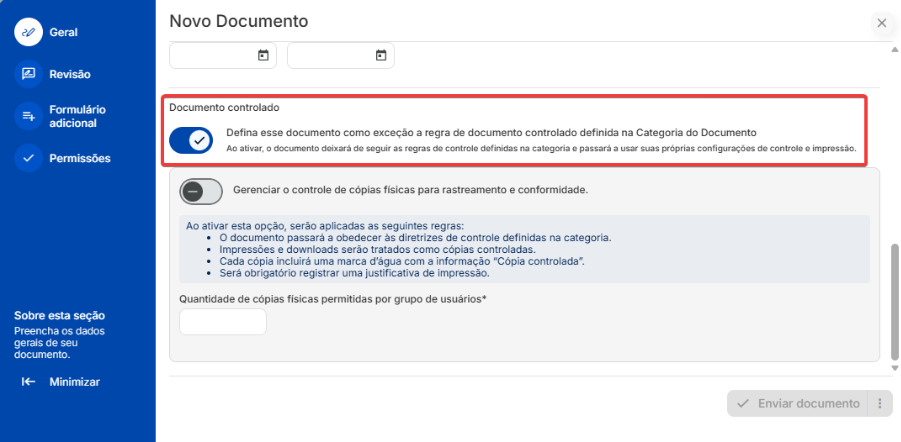Click the Minimizar sidebar label
The width and height of the screenshot is (901, 442).
coord(74,382)
